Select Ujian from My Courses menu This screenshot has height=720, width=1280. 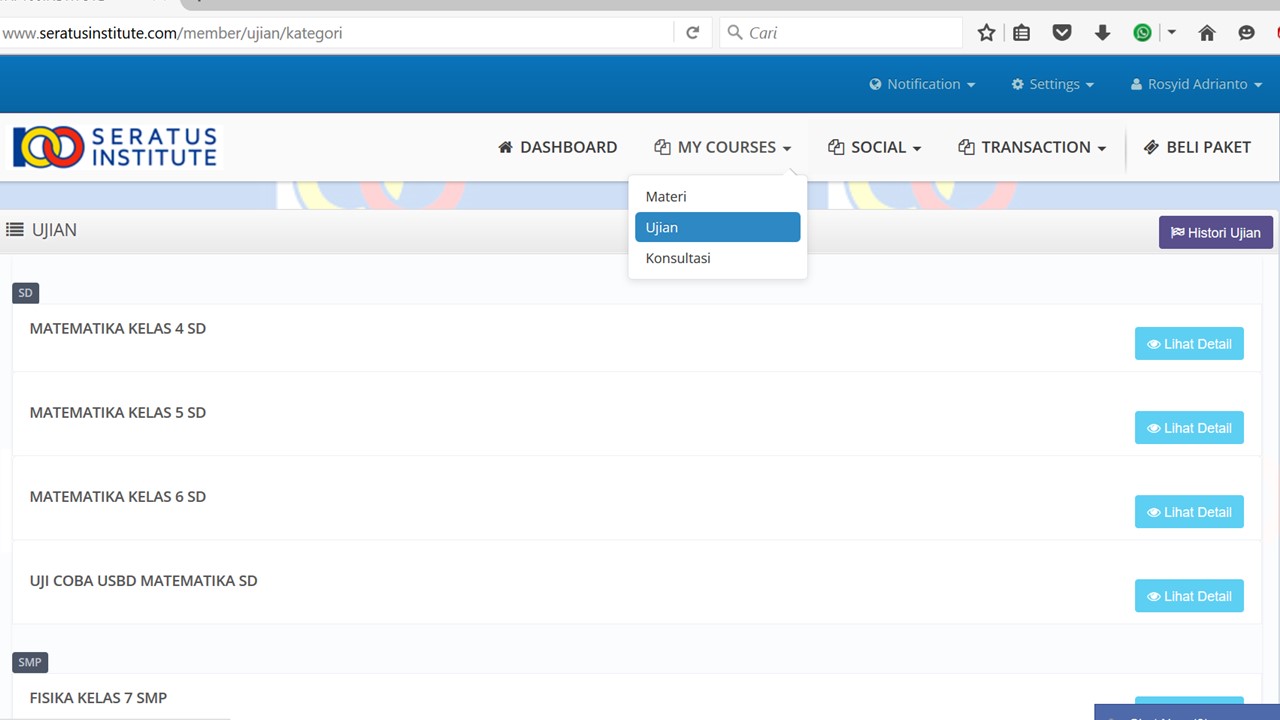pyautogui.click(x=717, y=227)
